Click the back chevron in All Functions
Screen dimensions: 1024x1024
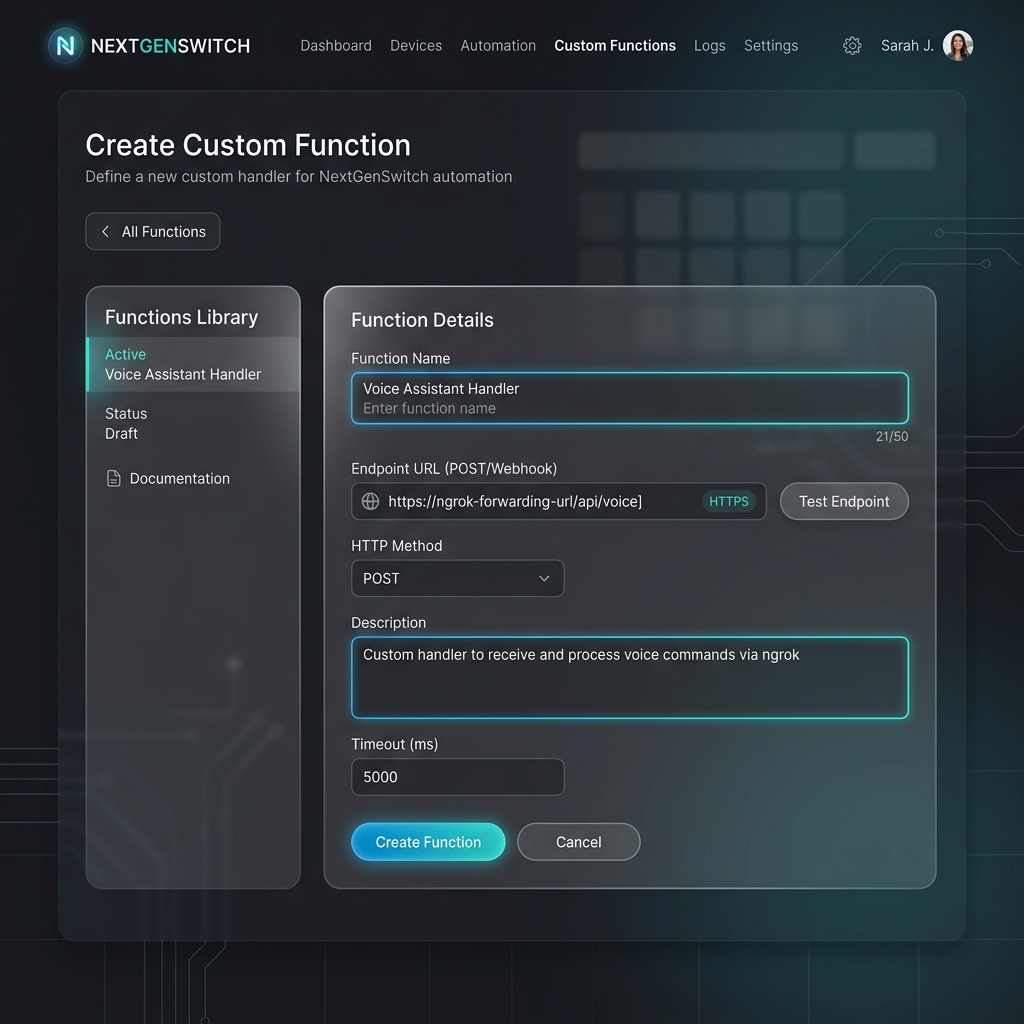click(105, 232)
